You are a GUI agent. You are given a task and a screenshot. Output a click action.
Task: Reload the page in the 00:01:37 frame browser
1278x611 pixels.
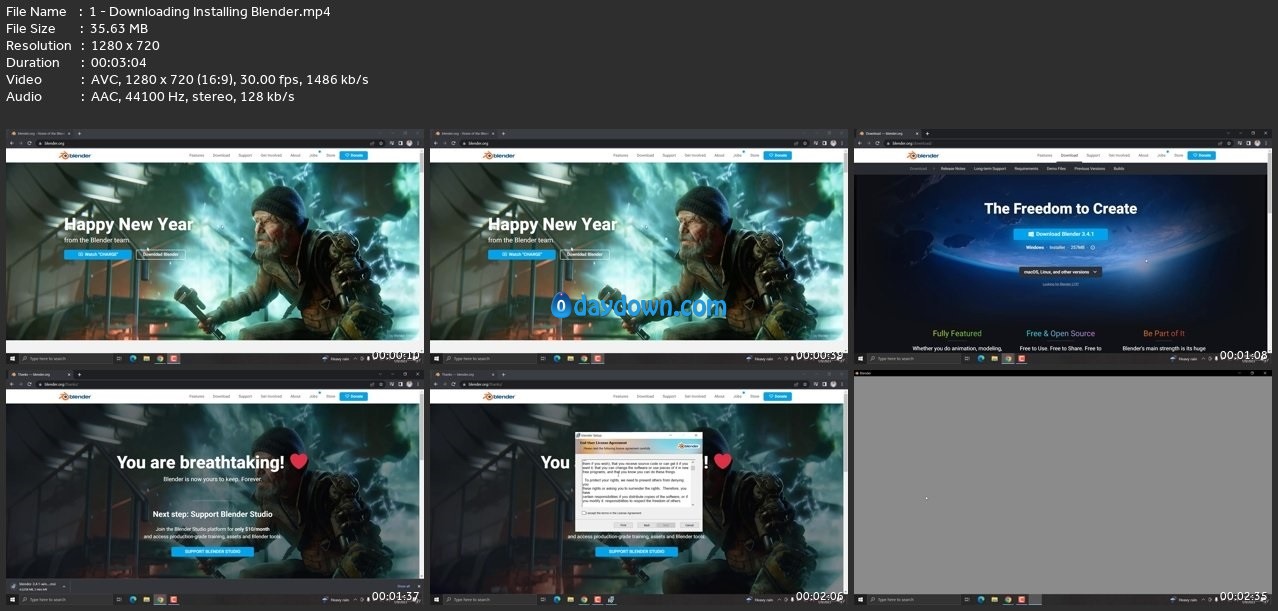tap(31, 384)
